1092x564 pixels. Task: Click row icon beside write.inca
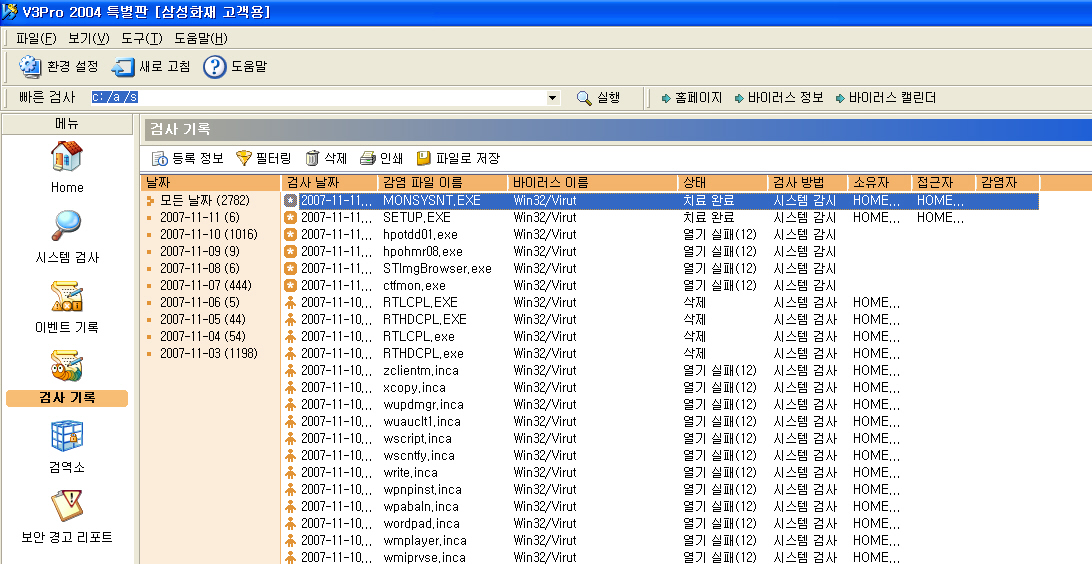[290, 472]
